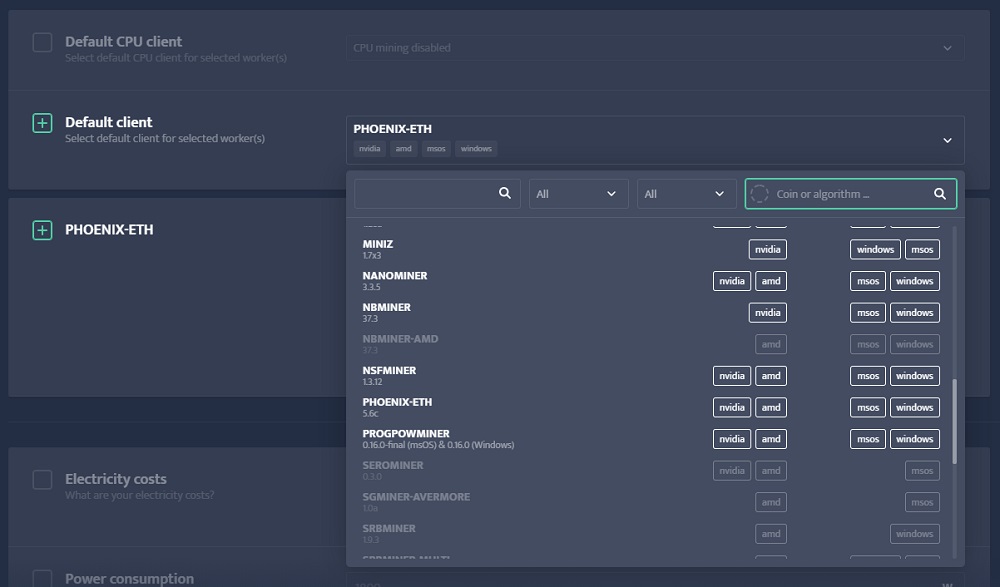Click the msos tag on MINIZ row

click(922, 249)
